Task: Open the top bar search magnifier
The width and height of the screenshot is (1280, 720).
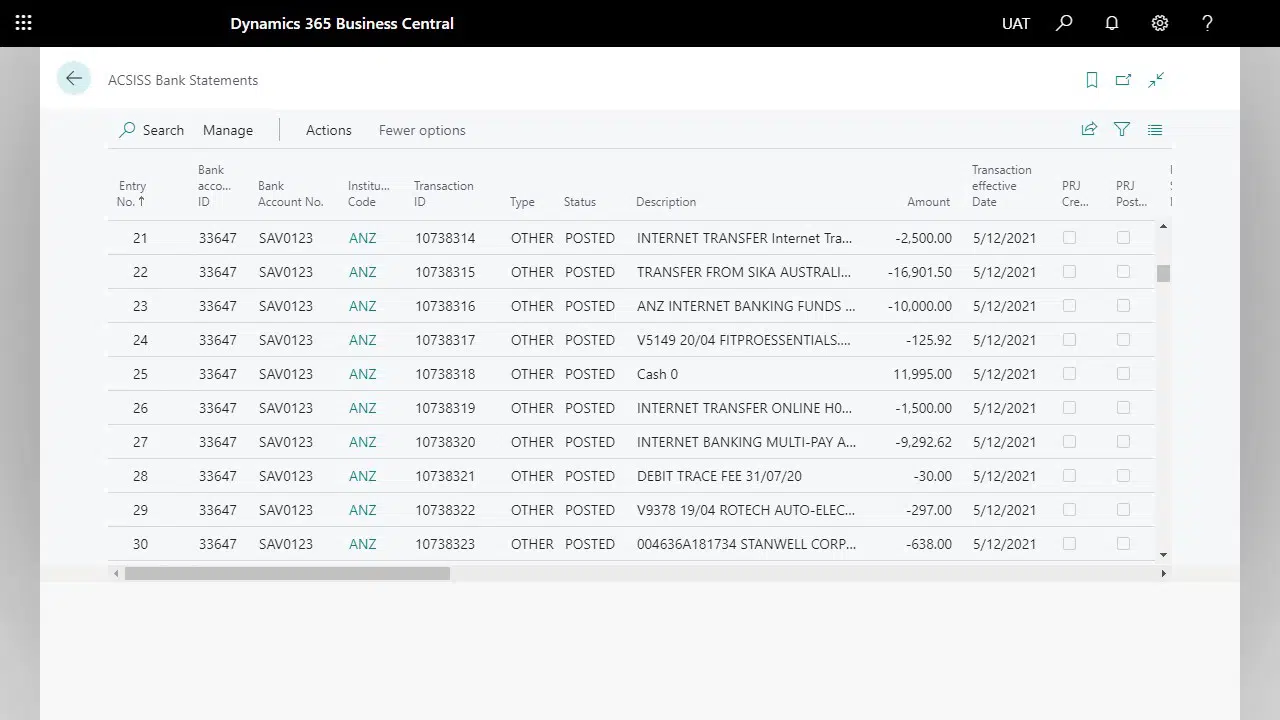Action: pos(1064,23)
